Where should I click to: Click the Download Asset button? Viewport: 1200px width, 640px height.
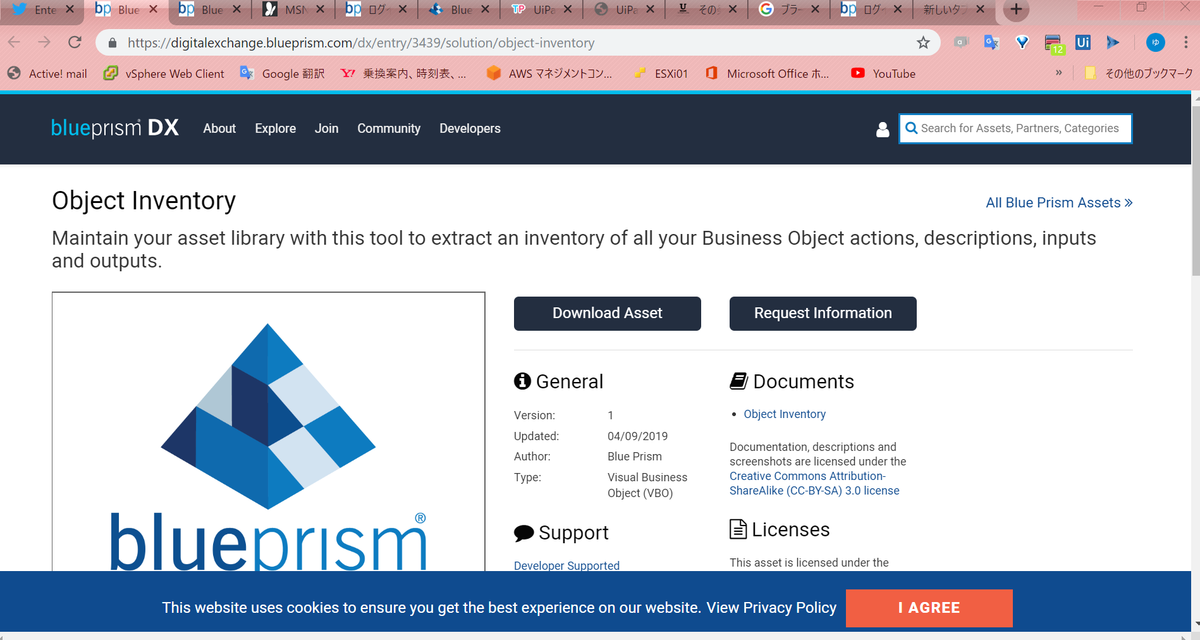[x=607, y=313]
